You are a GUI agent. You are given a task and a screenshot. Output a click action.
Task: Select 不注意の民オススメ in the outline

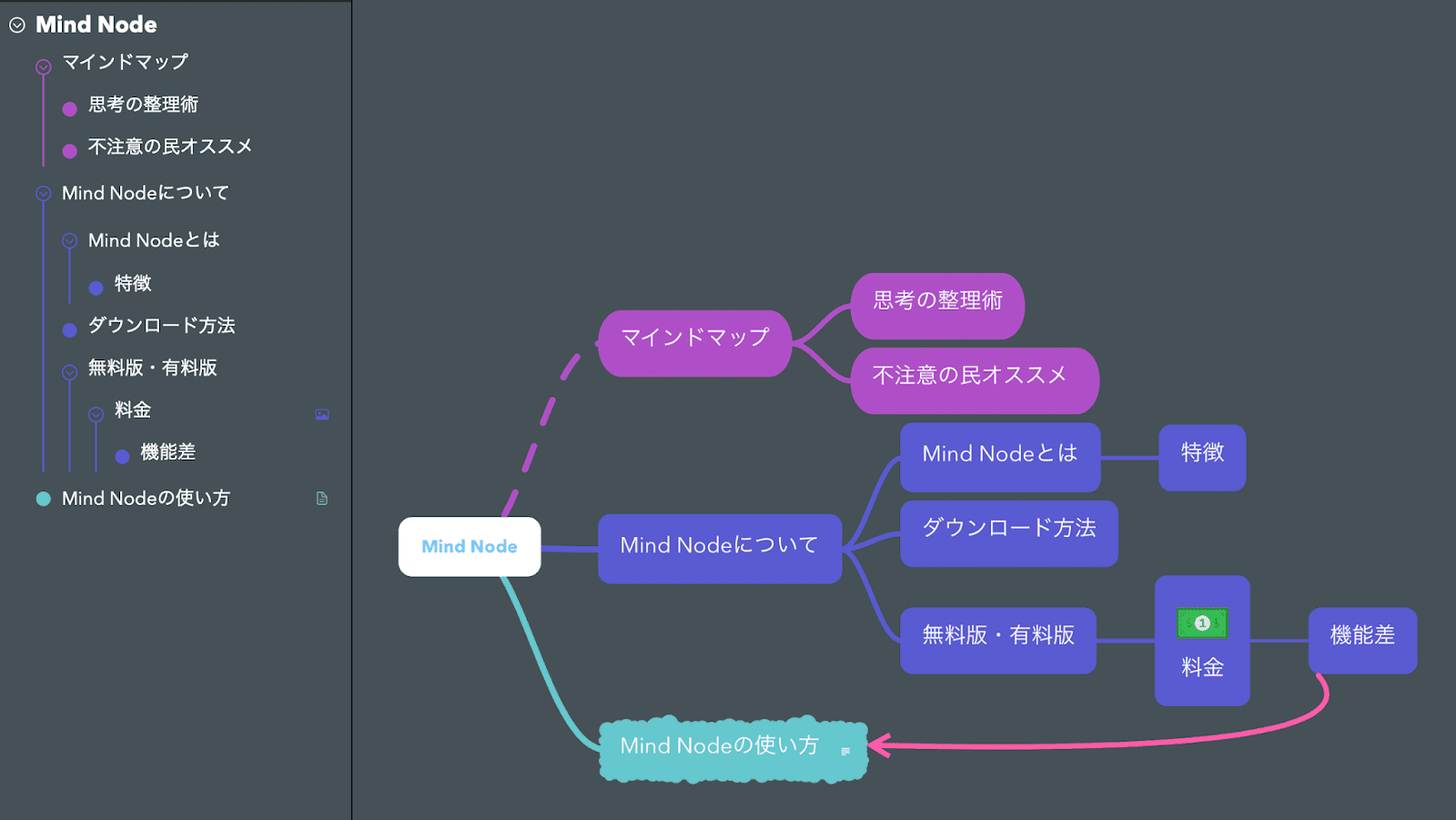[x=170, y=147]
